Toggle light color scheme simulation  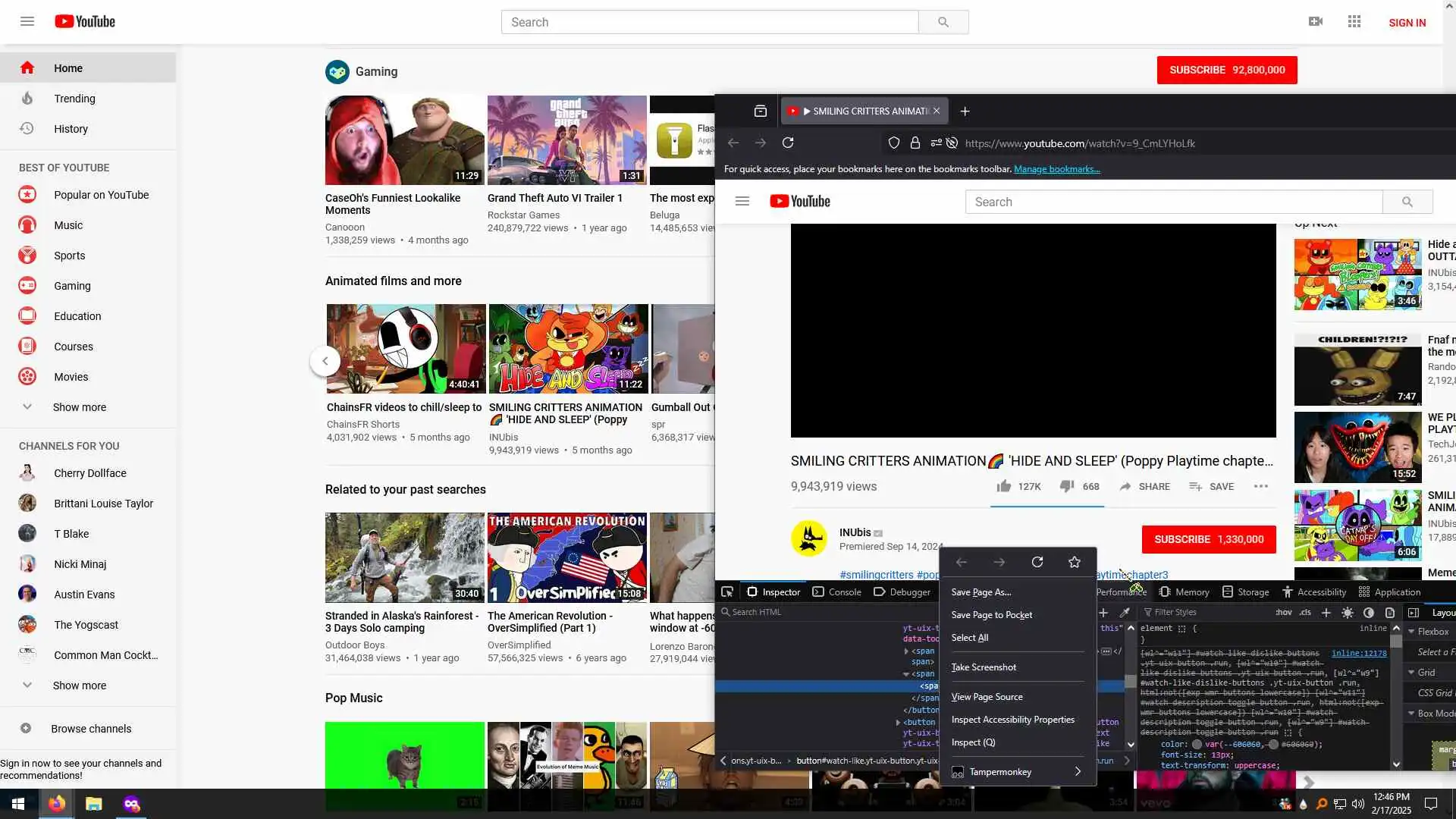(x=1348, y=613)
